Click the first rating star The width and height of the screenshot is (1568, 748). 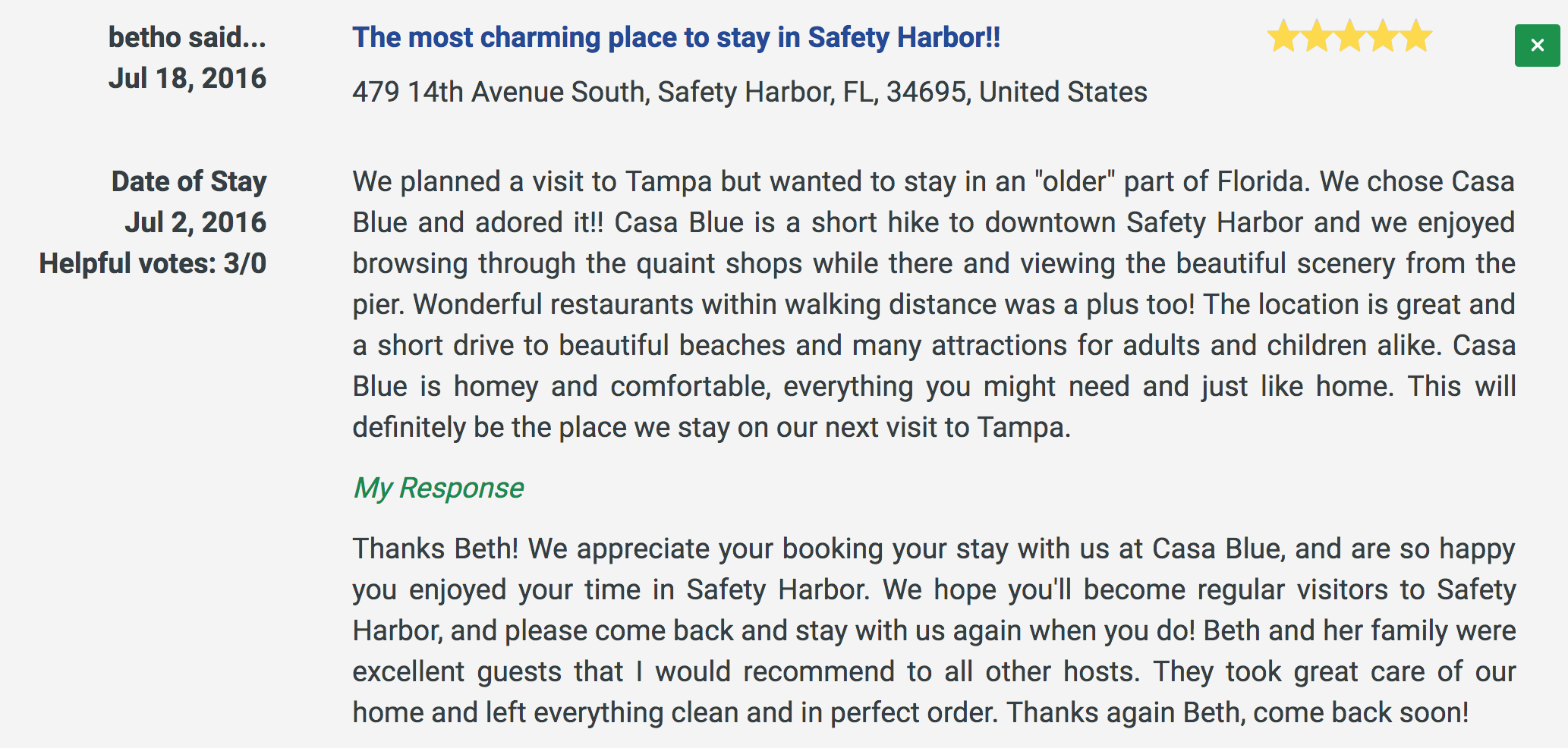[1283, 36]
